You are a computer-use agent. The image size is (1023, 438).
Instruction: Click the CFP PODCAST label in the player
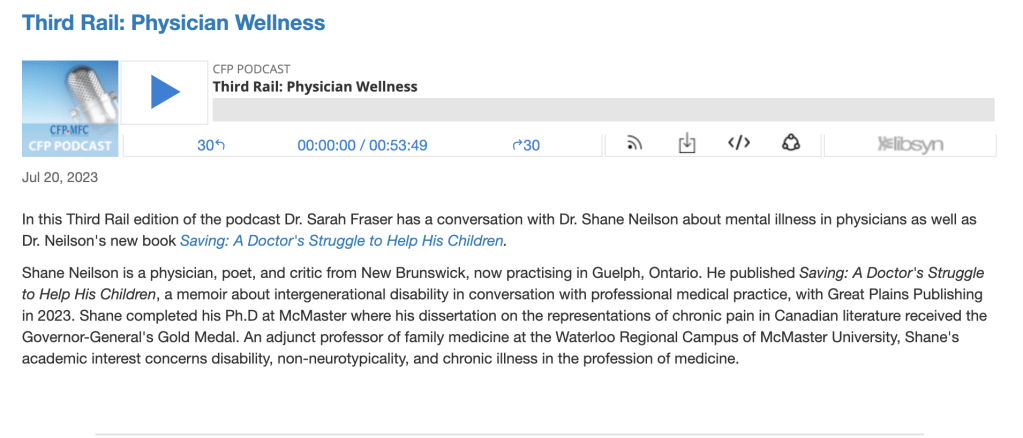(x=252, y=69)
